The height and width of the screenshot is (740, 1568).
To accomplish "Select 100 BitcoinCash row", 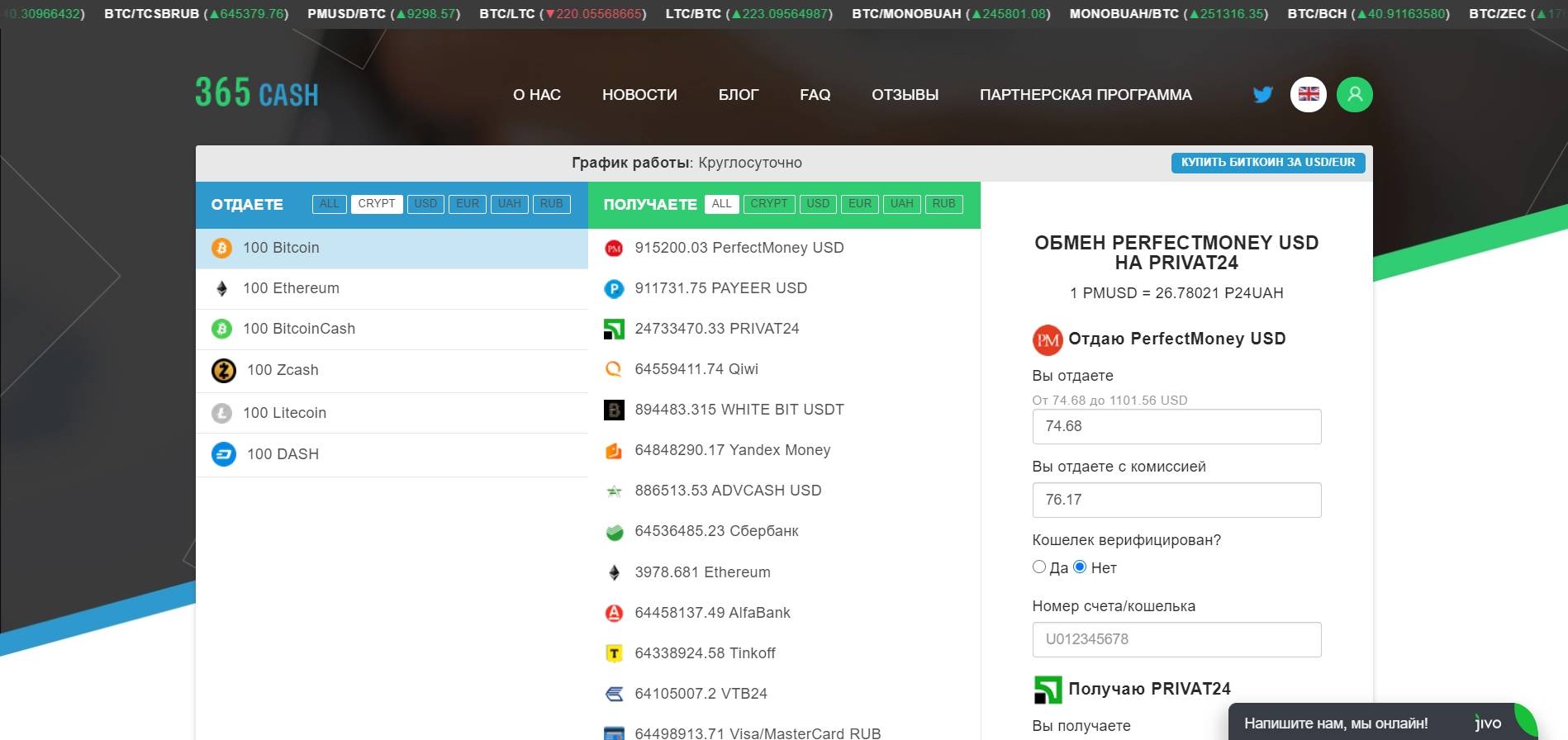I will coord(392,329).
